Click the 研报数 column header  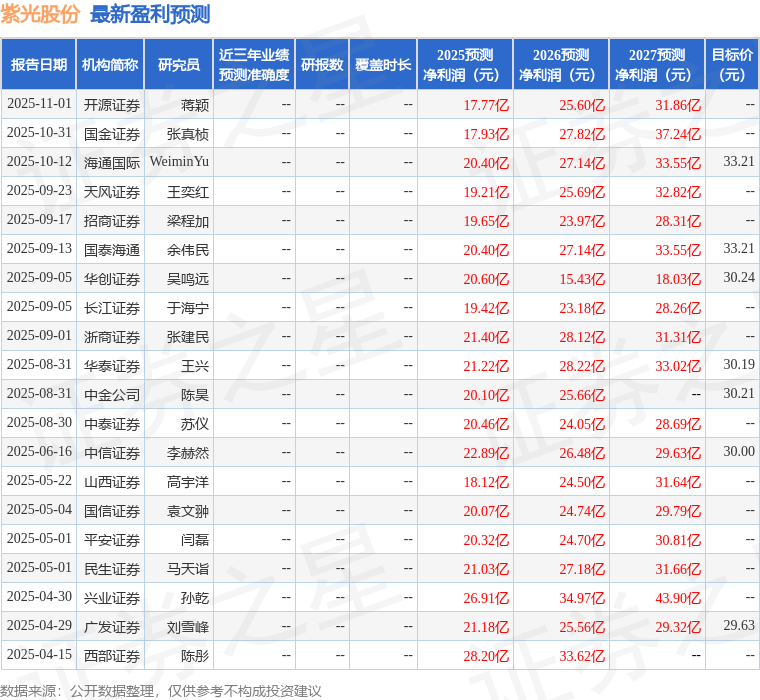[322, 65]
